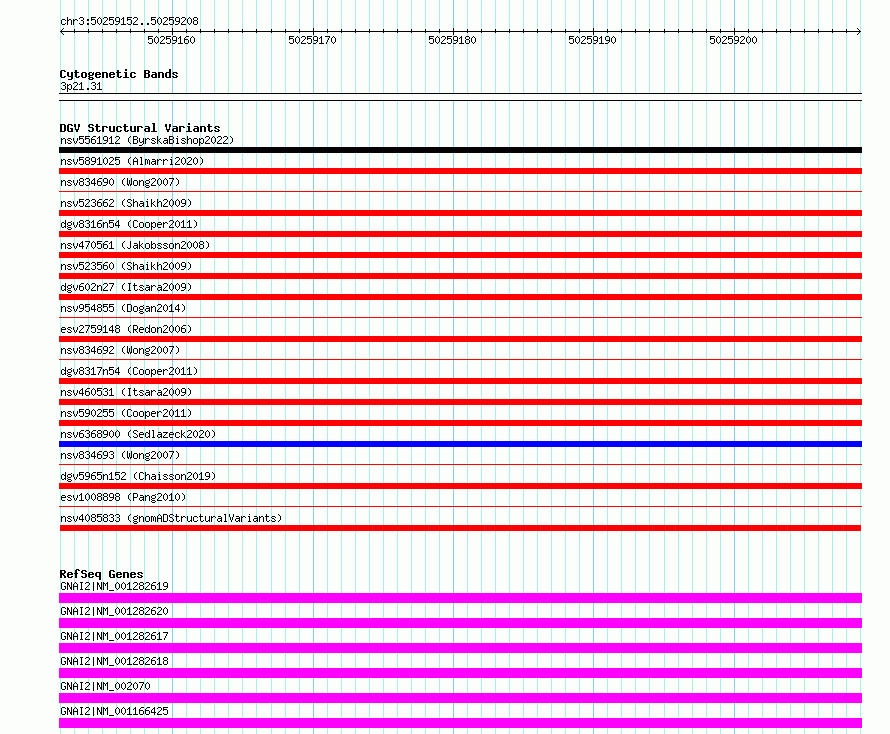Click ruler position 50259180

click(452, 40)
